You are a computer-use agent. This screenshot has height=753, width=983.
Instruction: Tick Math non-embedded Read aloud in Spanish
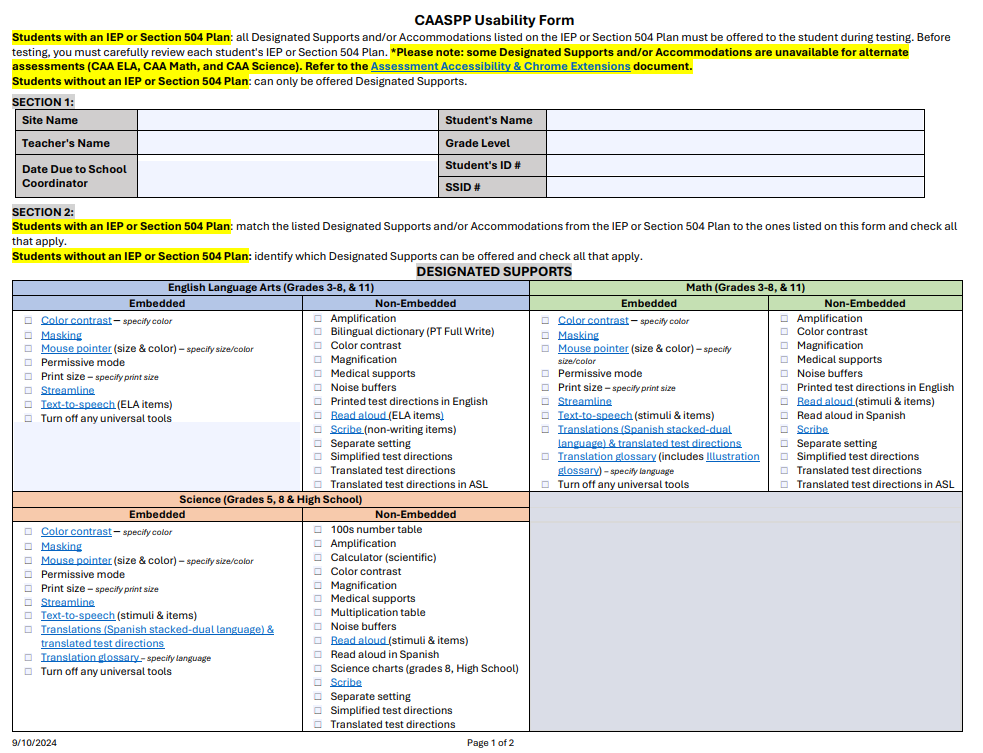pyautogui.click(x=784, y=415)
